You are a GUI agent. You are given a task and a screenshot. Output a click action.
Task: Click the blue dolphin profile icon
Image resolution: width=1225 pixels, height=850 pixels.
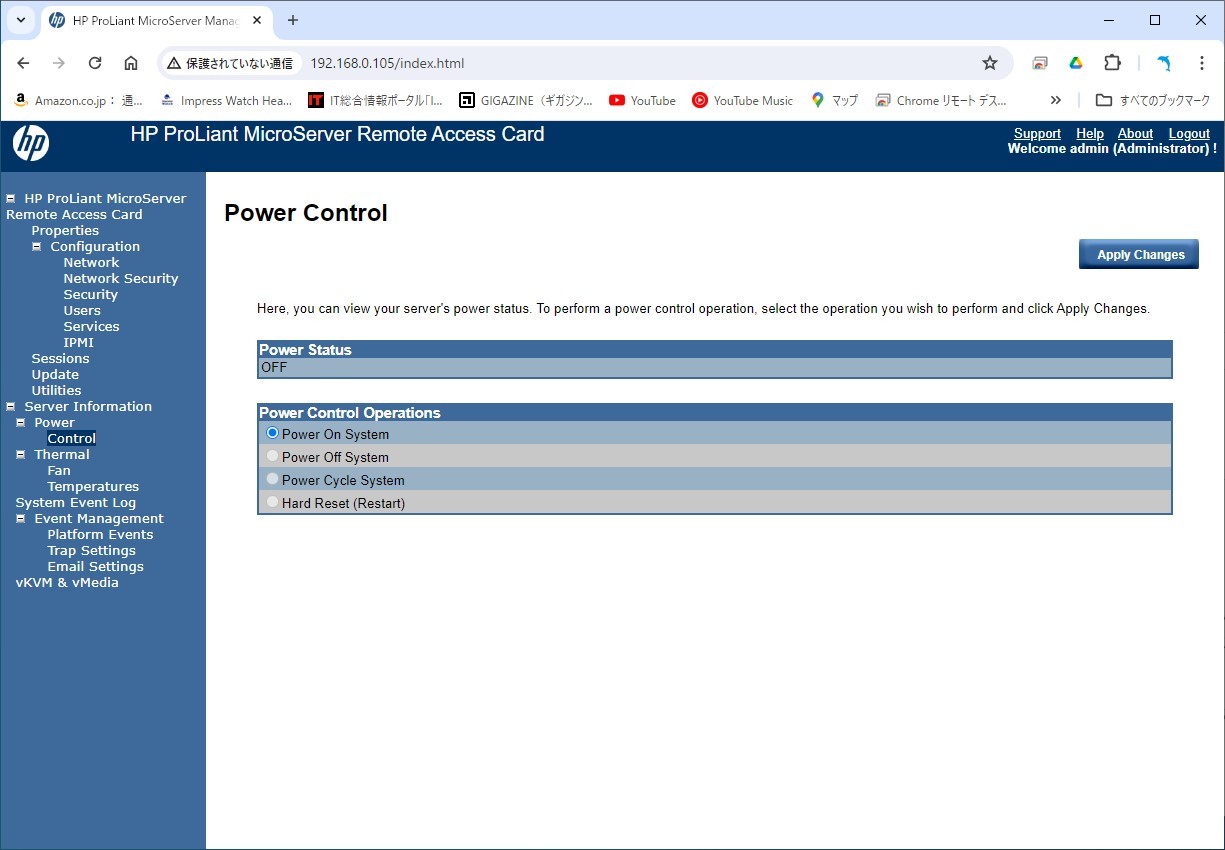click(1164, 63)
